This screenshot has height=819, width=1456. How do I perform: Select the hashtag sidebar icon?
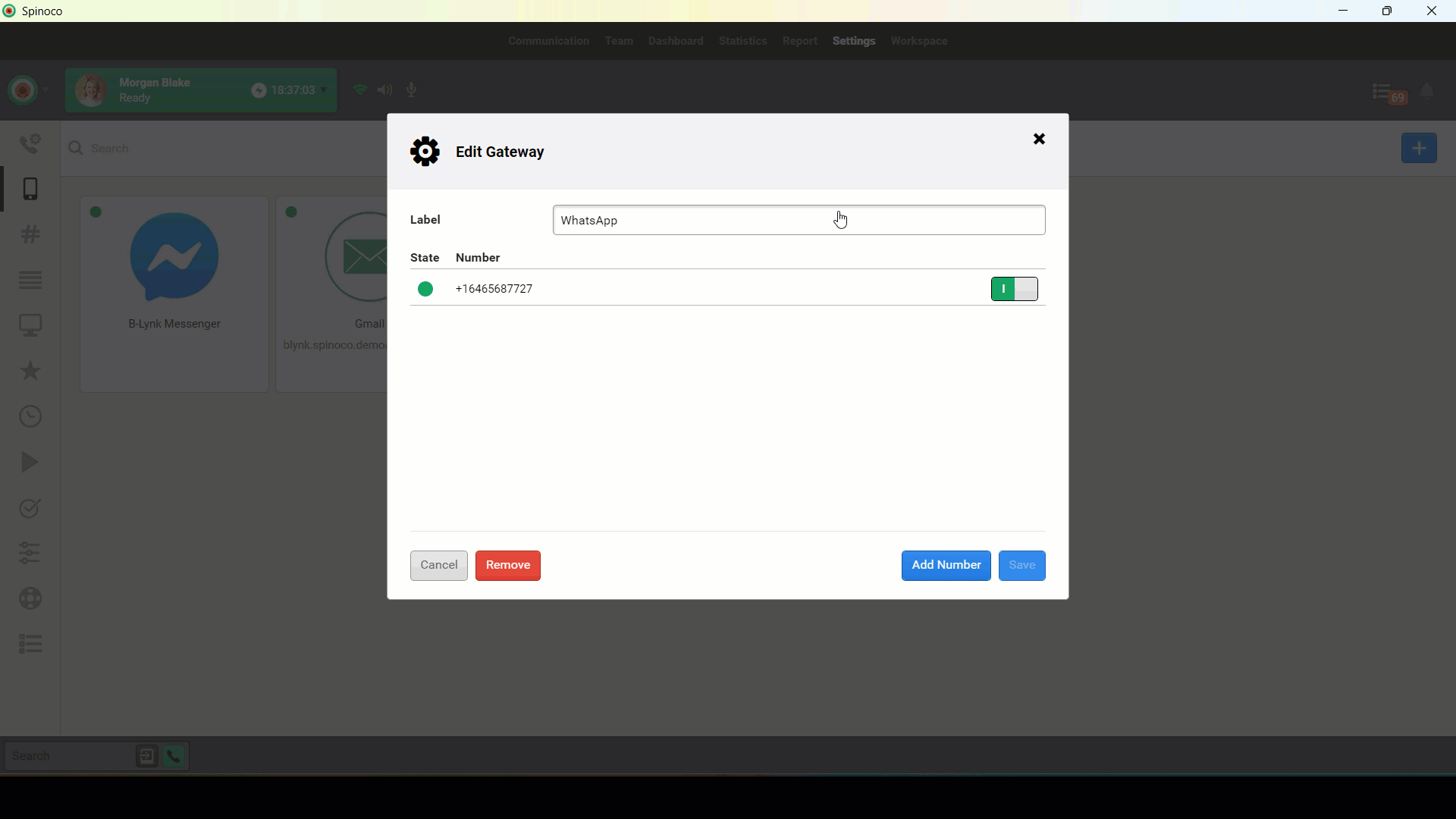30,234
